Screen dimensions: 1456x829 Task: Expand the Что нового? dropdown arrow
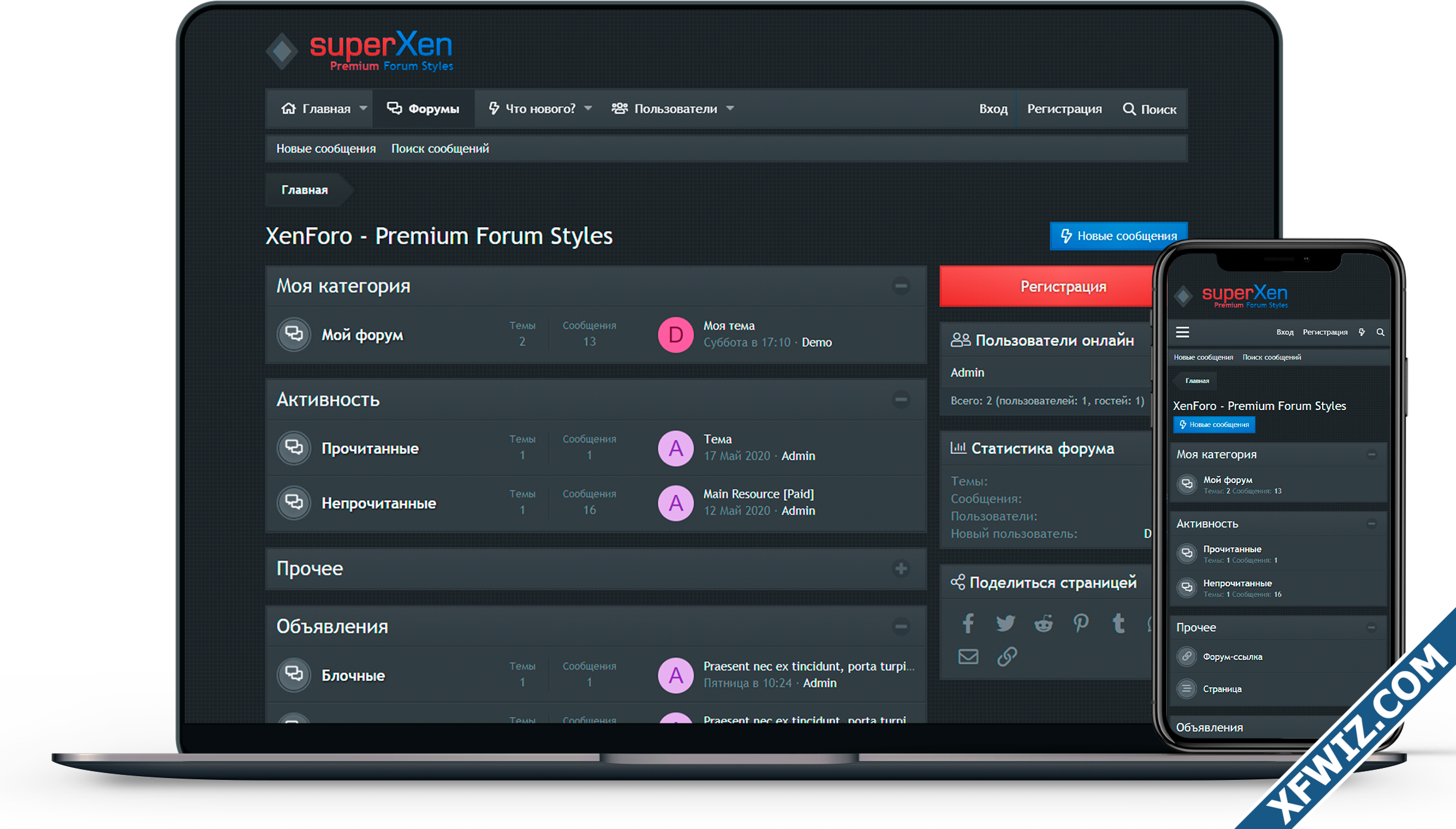coord(588,108)
